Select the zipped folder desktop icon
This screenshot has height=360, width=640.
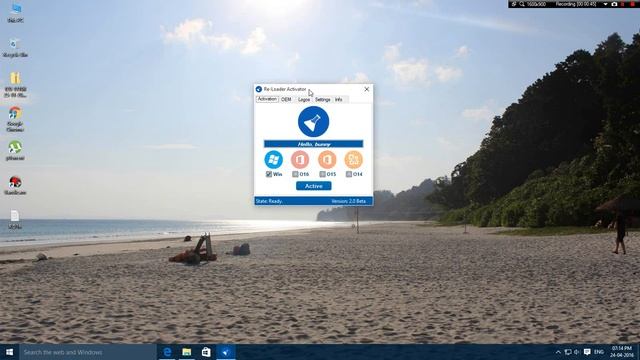click(x=16, y=85)
